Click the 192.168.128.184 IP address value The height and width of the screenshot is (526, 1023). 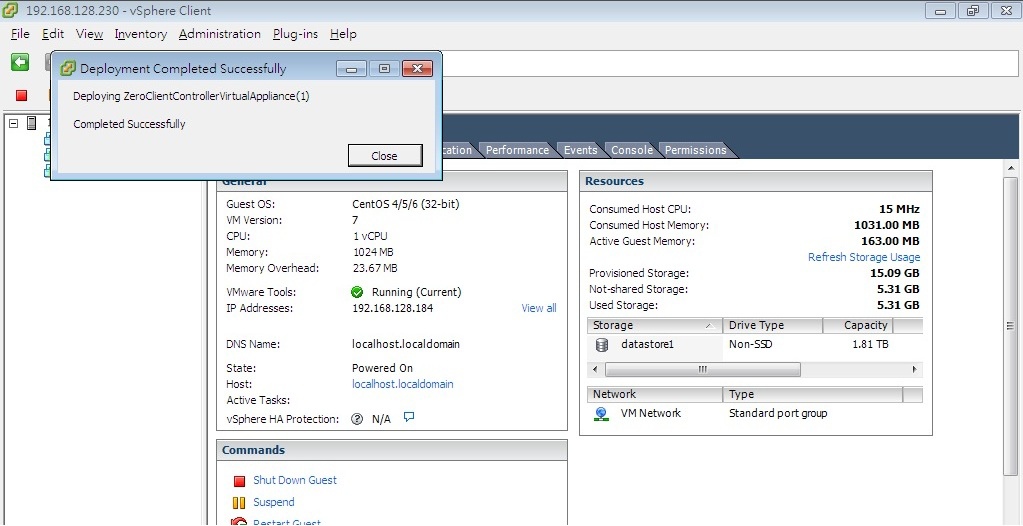tap(392, 308)
